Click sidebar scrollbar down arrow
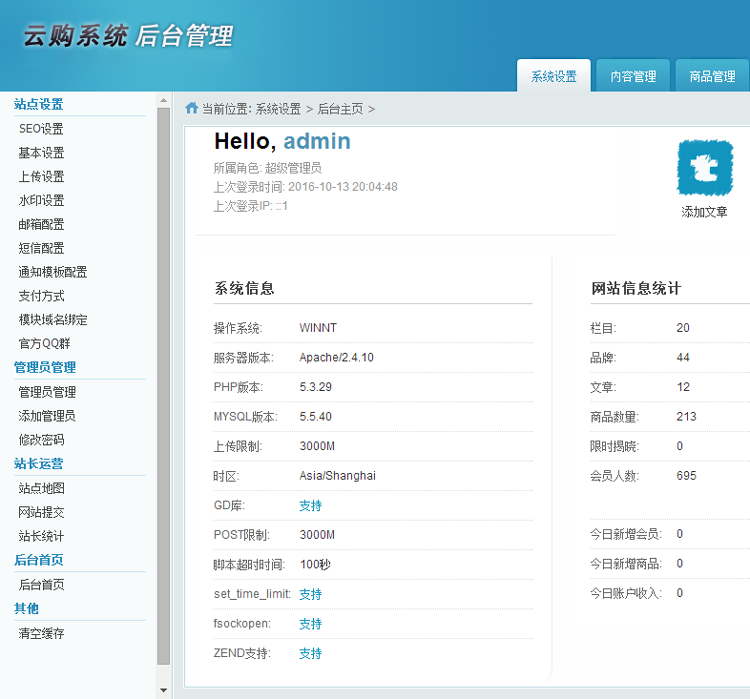The image size is (750, 699). pyautogui.click(x=164, y=690)
